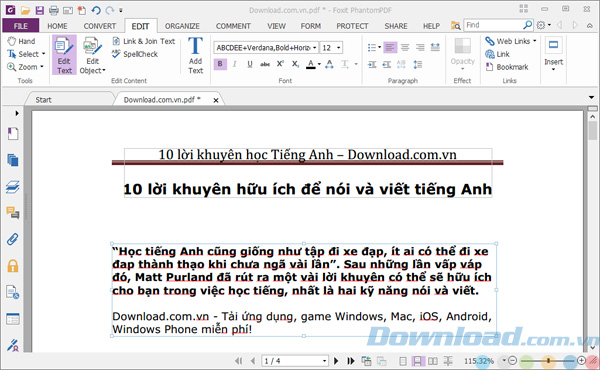Expand the Zoom tool dropdown
The image size is (600, 370).
(42, 67)
